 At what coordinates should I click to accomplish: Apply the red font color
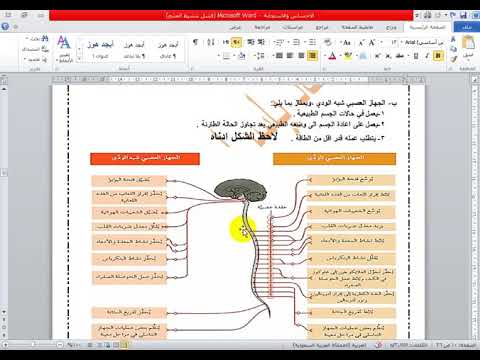tap(332, 56)
